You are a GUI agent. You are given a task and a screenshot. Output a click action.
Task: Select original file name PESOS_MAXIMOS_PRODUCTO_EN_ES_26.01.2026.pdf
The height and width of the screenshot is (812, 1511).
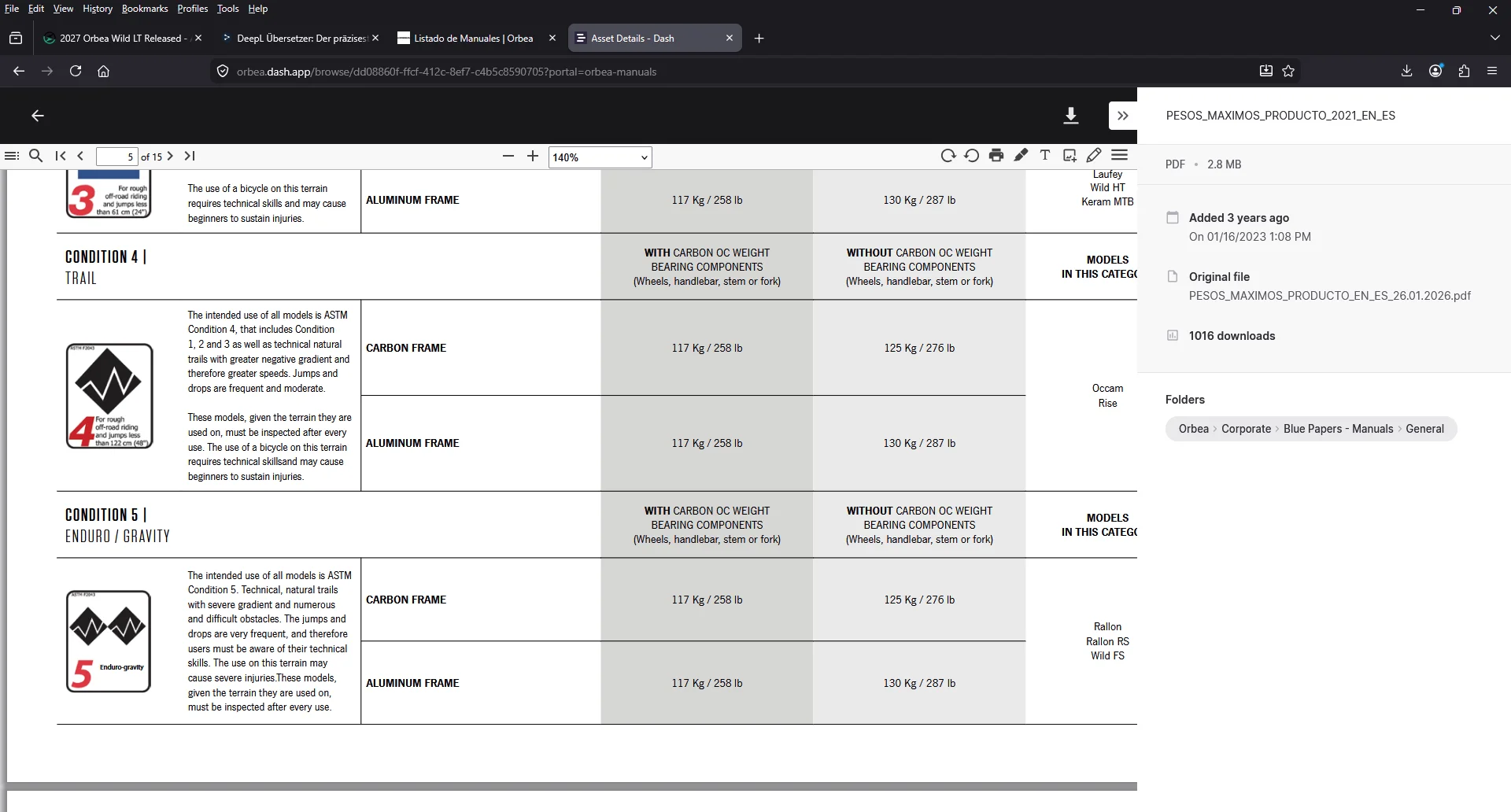(1329, 296)
